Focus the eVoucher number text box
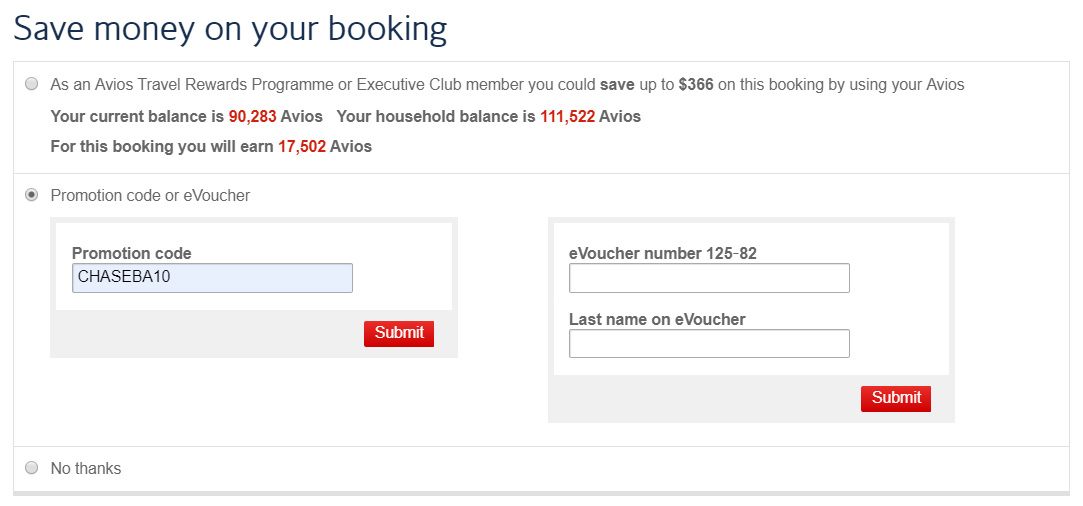1083x506 pixels. pyautogui.click(x=709, y=278)
